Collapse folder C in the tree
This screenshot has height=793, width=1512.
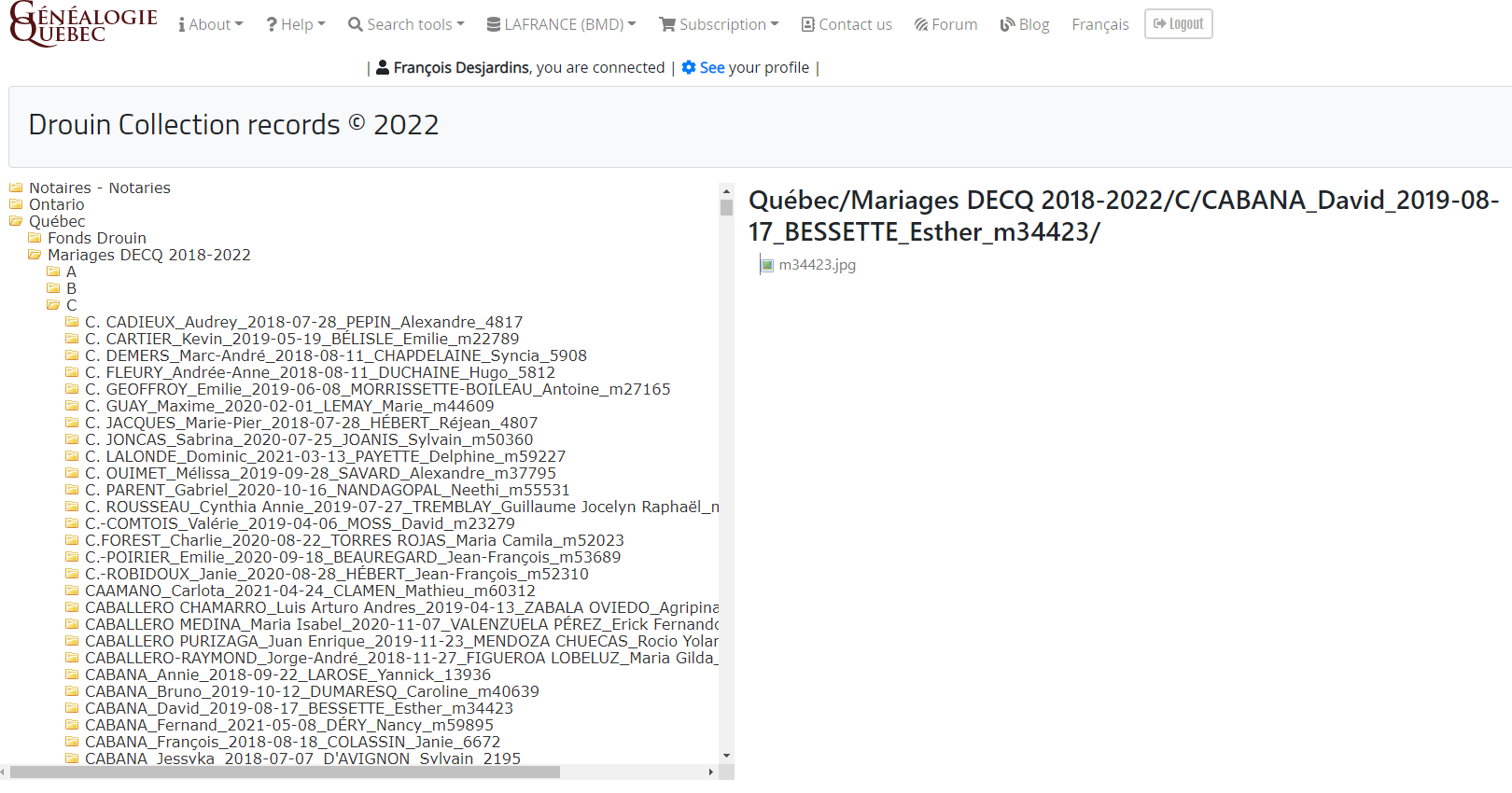71,305
